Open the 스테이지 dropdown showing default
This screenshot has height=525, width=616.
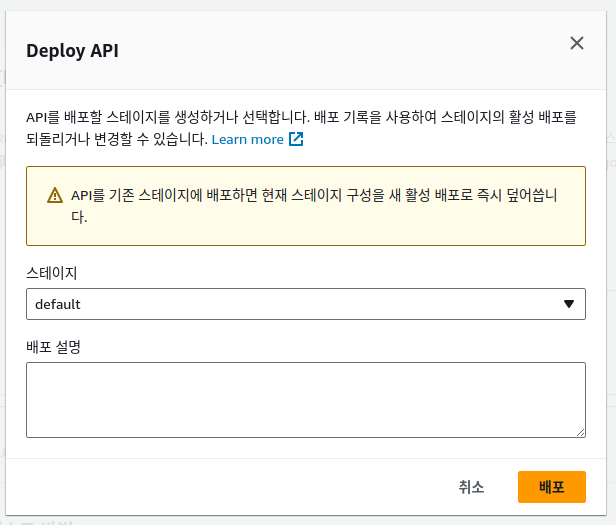306,304
